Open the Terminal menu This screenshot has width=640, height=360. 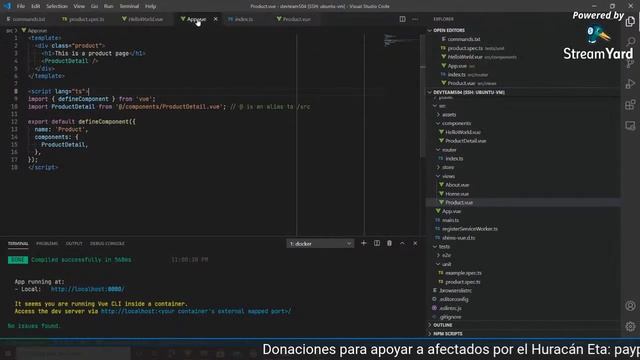coord(129,6)
